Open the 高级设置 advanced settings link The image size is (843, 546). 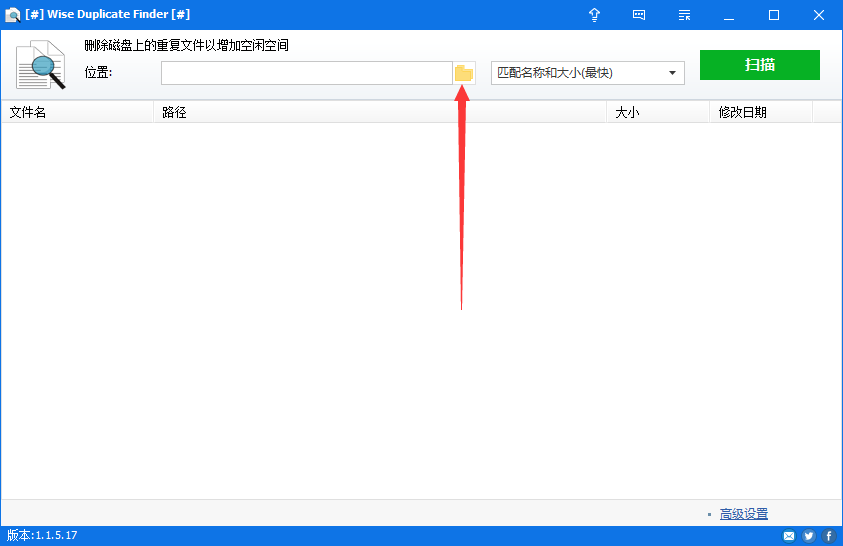pos(744,514)
